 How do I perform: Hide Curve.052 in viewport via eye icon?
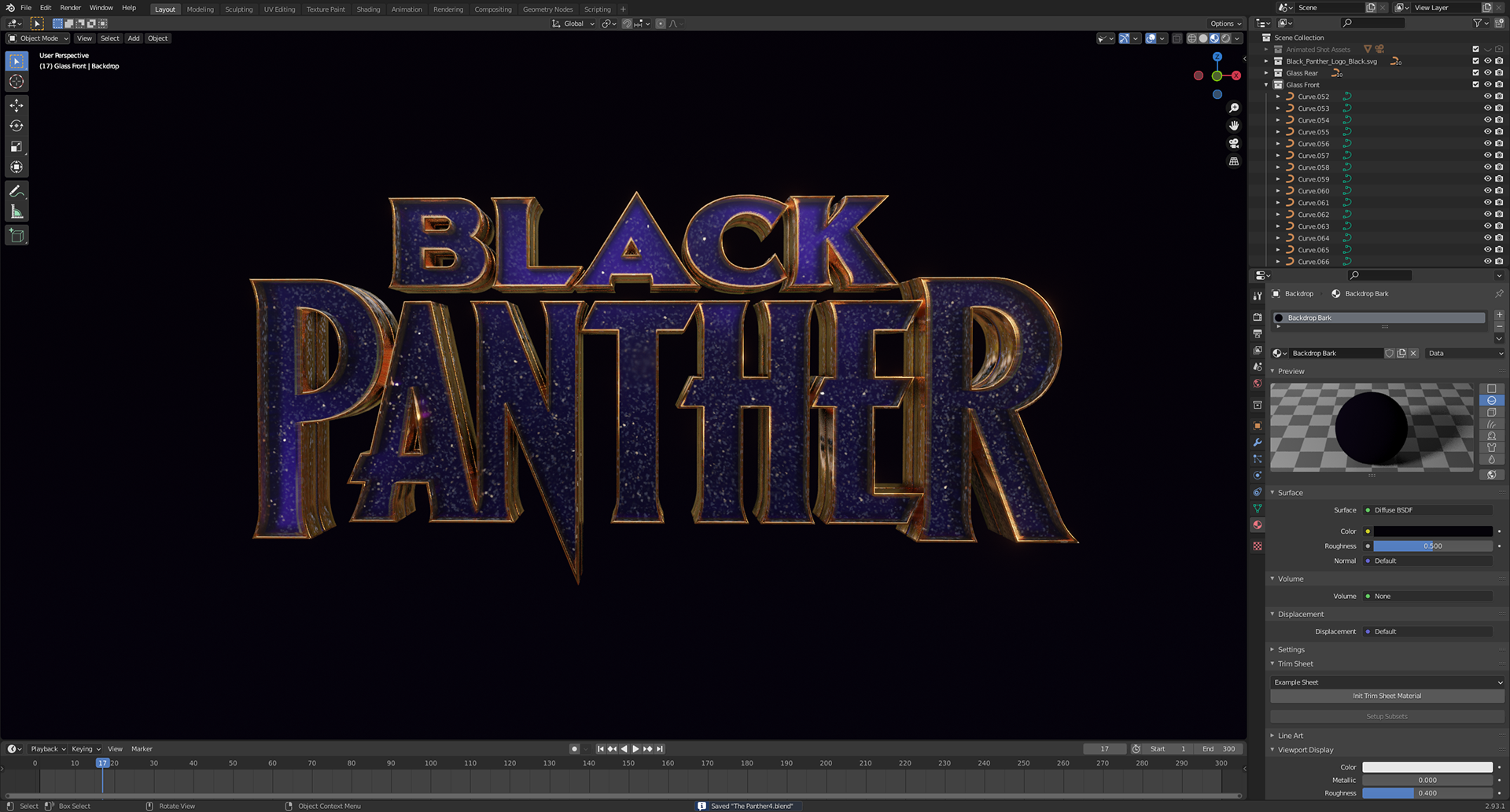point(1487,97)
